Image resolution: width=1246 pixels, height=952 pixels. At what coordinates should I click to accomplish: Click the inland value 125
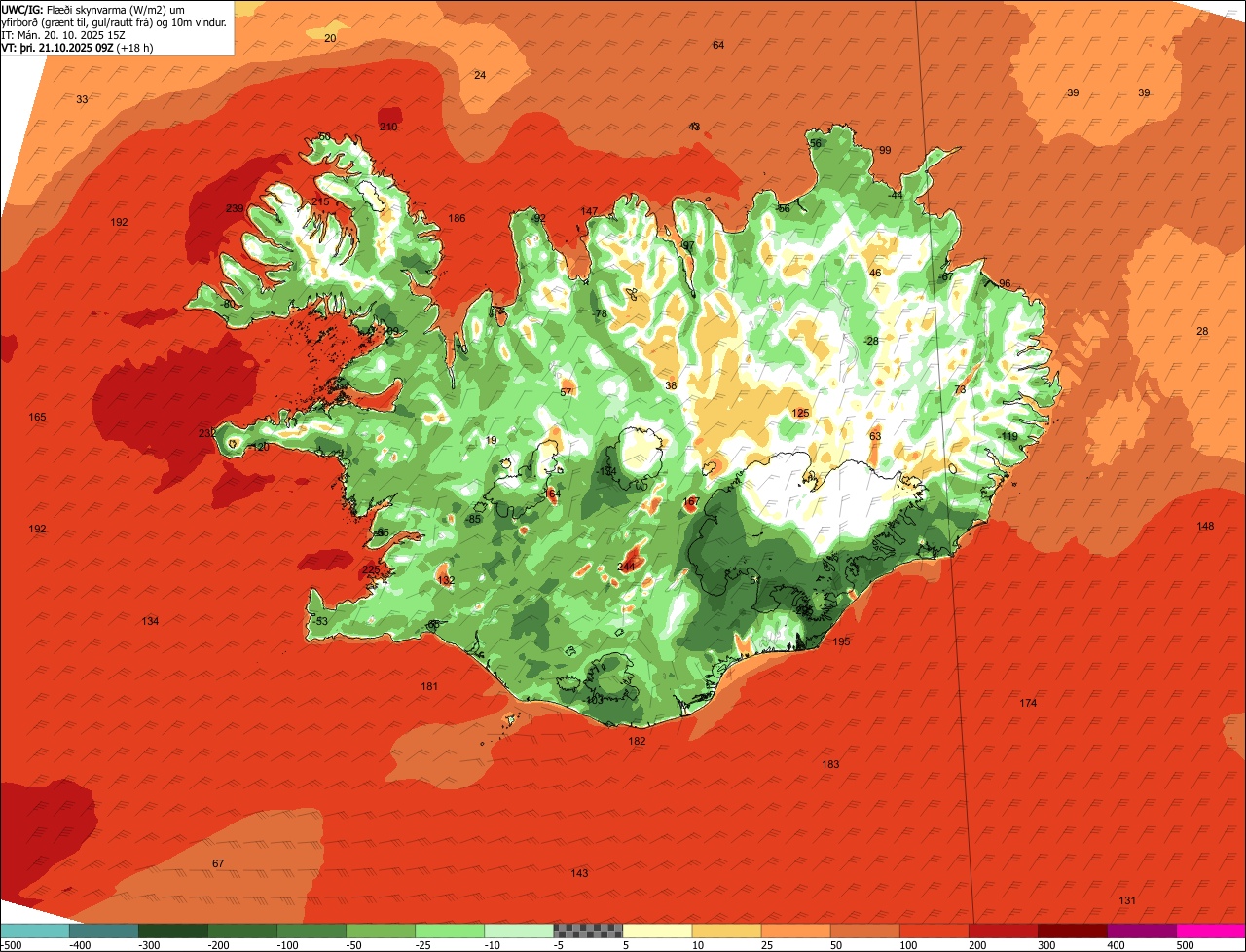pyautogui.click(x=800, y=414)
